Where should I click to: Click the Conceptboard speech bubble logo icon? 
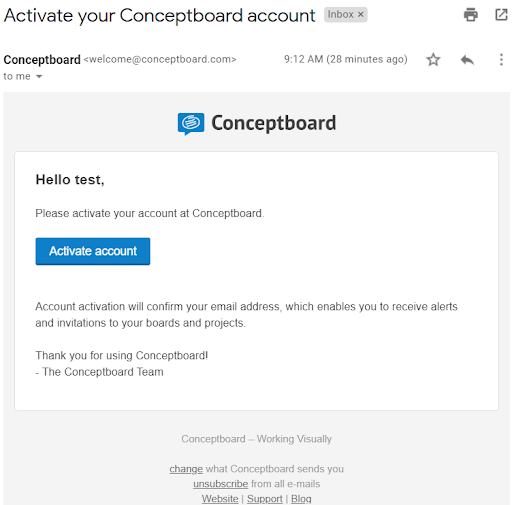tap(191, 124)
